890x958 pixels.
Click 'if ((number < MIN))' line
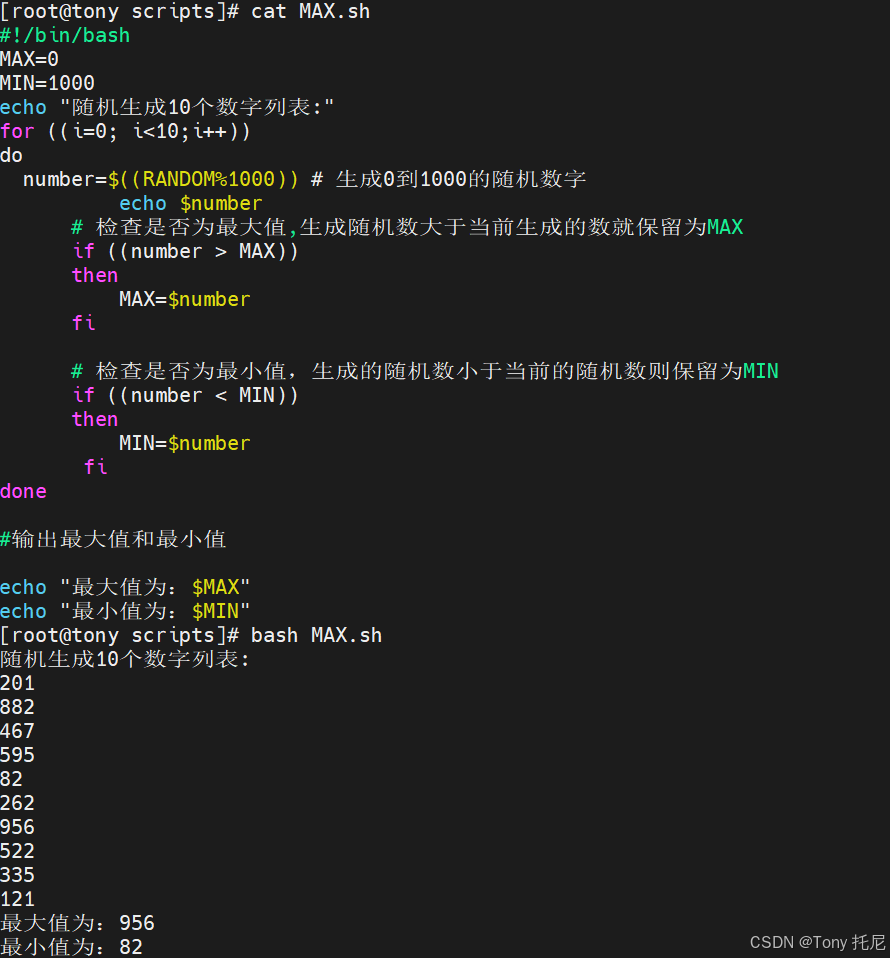[x=185, y=395]
